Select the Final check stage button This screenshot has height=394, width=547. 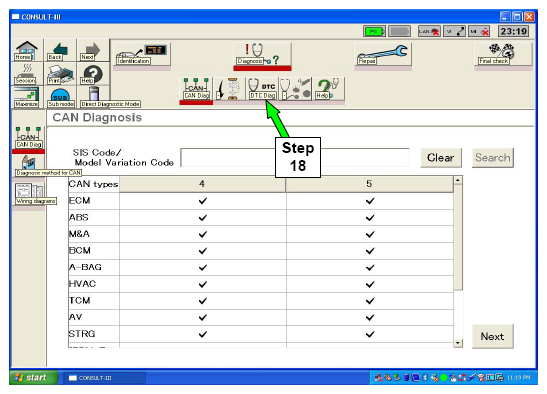(x=503, y=54)
